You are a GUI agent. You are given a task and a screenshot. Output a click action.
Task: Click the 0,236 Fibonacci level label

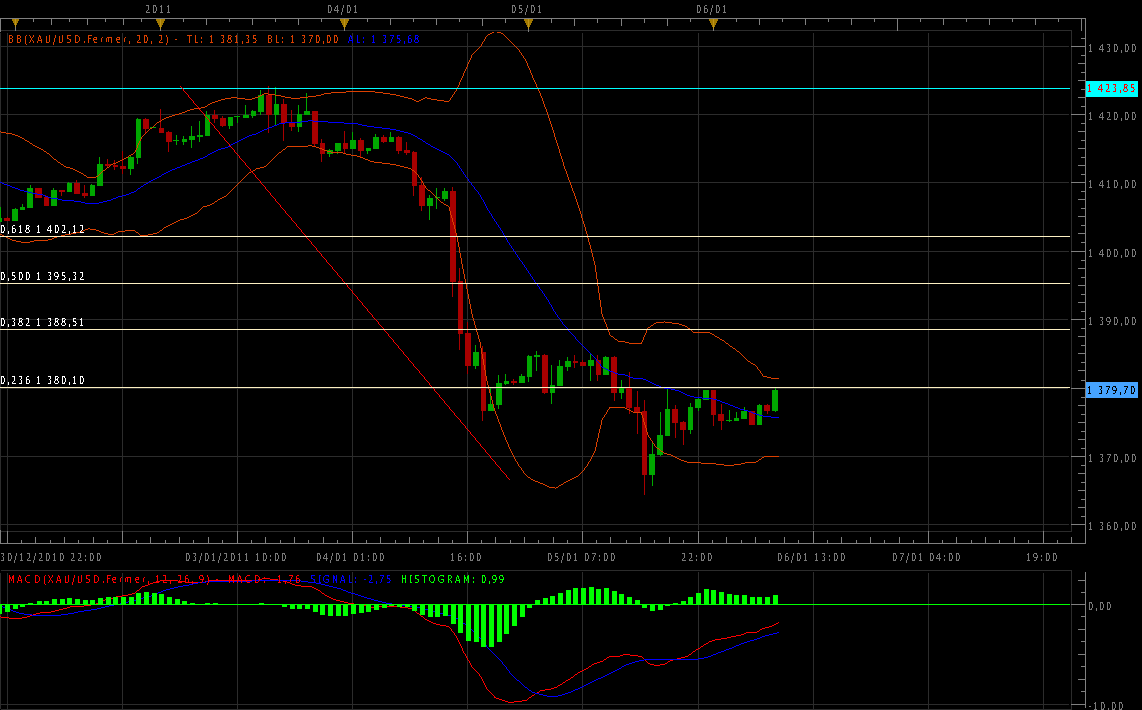pos(43,380)
